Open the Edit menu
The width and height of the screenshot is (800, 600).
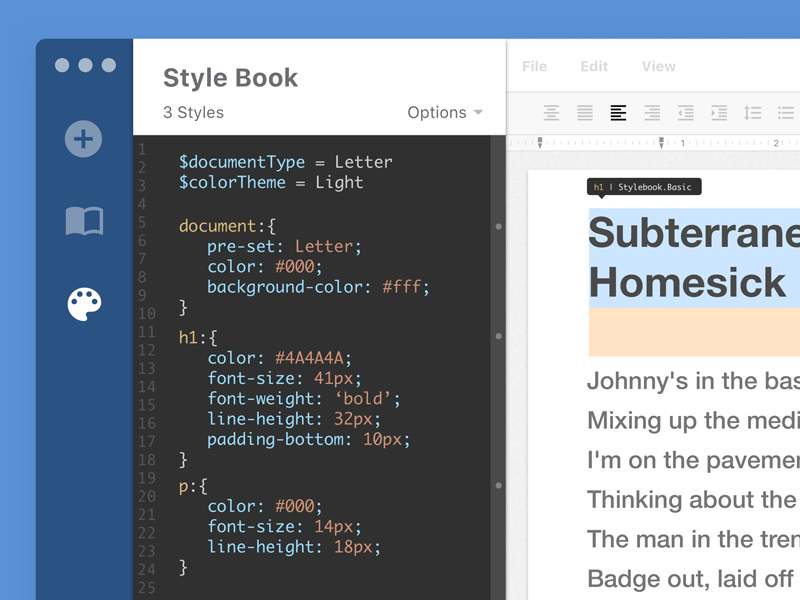594,66
